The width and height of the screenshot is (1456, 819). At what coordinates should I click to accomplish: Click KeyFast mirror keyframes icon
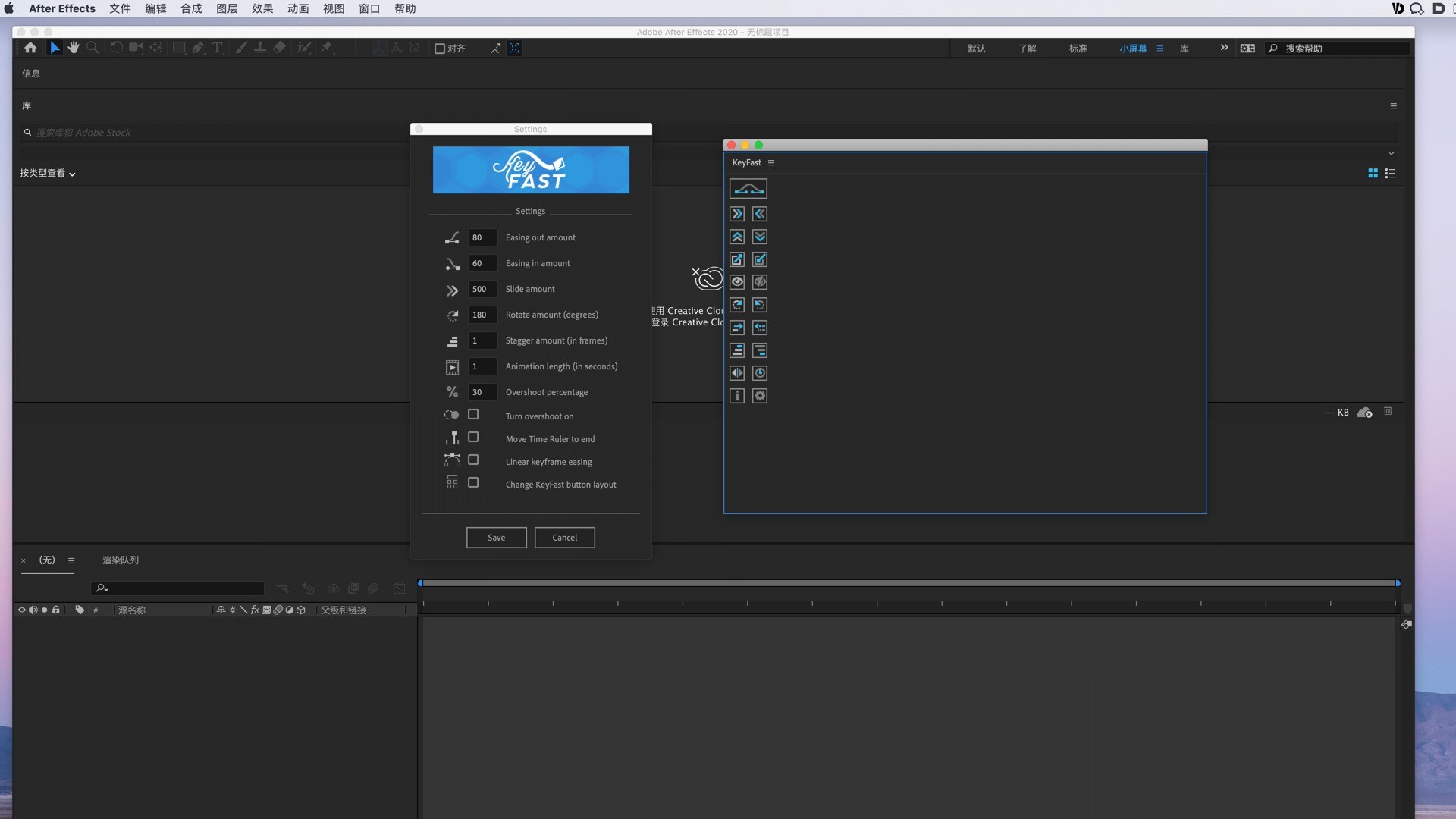click(737, 373)
